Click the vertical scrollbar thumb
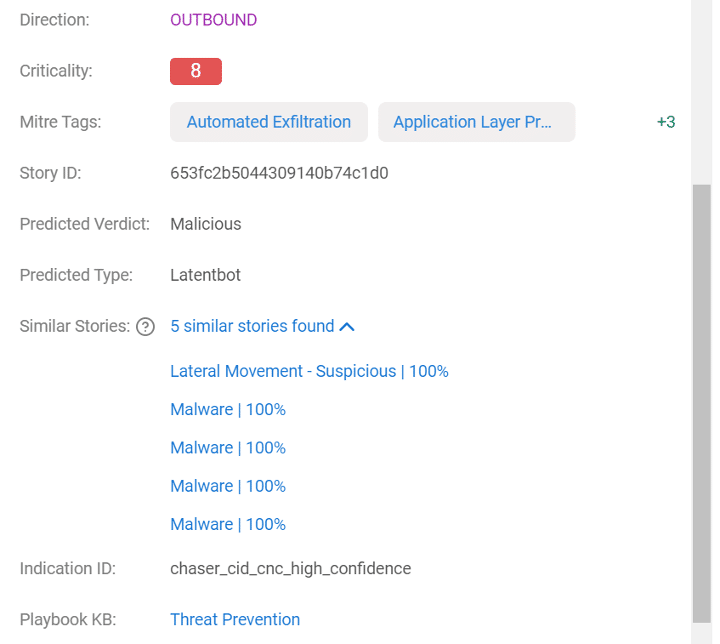This screenshot has width=720, height=644. point(702,404)
